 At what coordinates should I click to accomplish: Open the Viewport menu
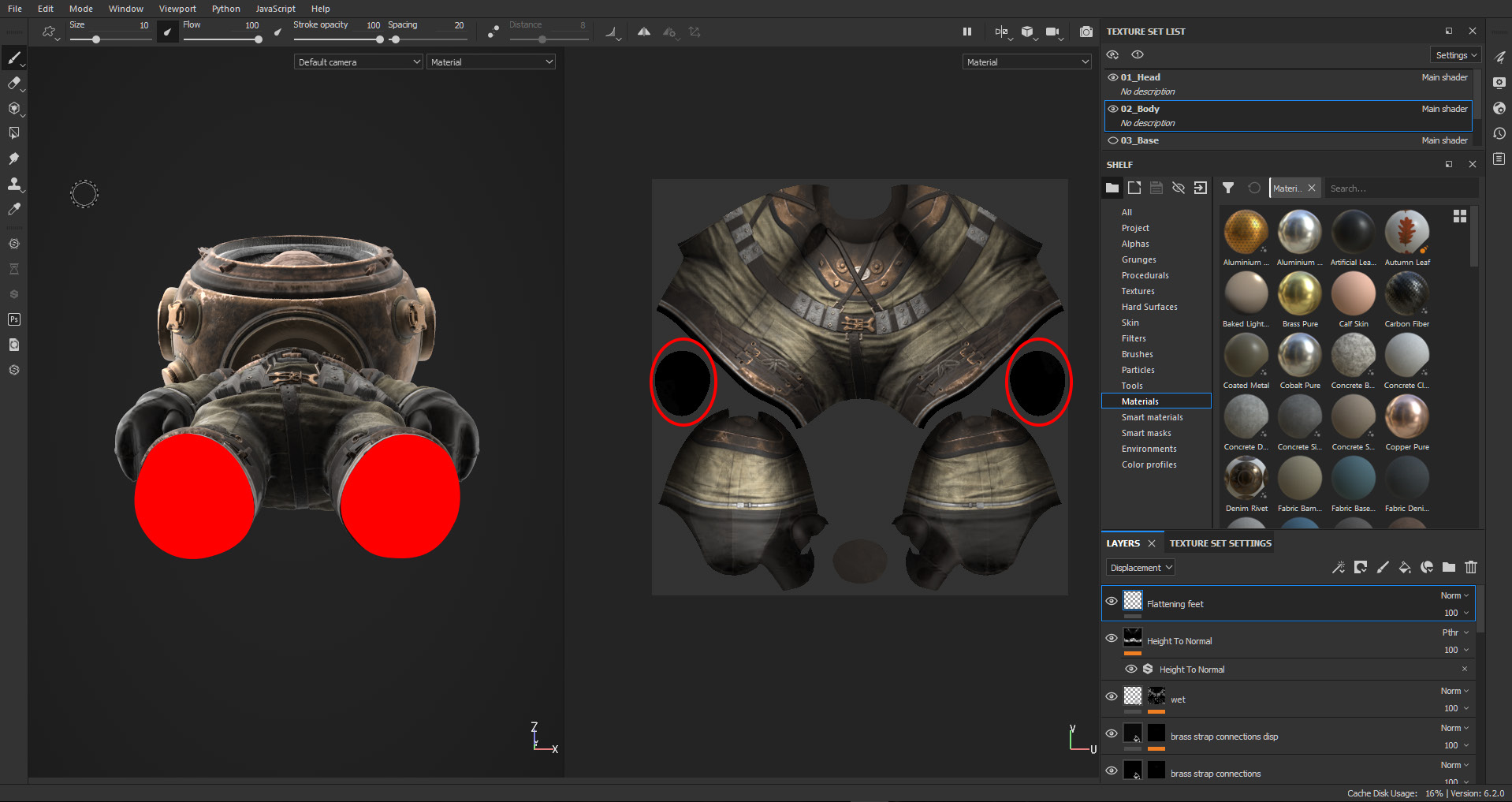pyautogui.click(x=177, y=9)
